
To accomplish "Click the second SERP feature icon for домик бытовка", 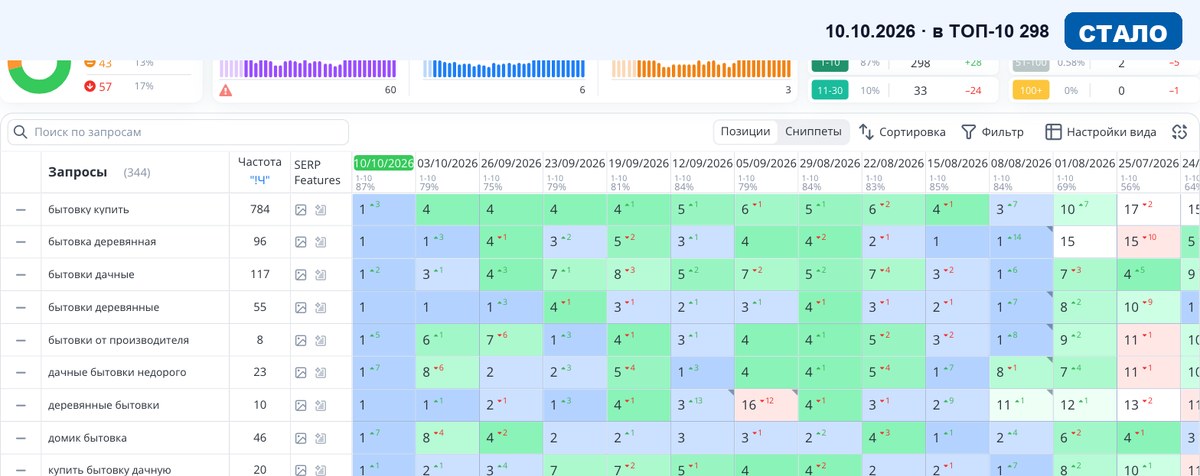I will click(x=321, y=438).
